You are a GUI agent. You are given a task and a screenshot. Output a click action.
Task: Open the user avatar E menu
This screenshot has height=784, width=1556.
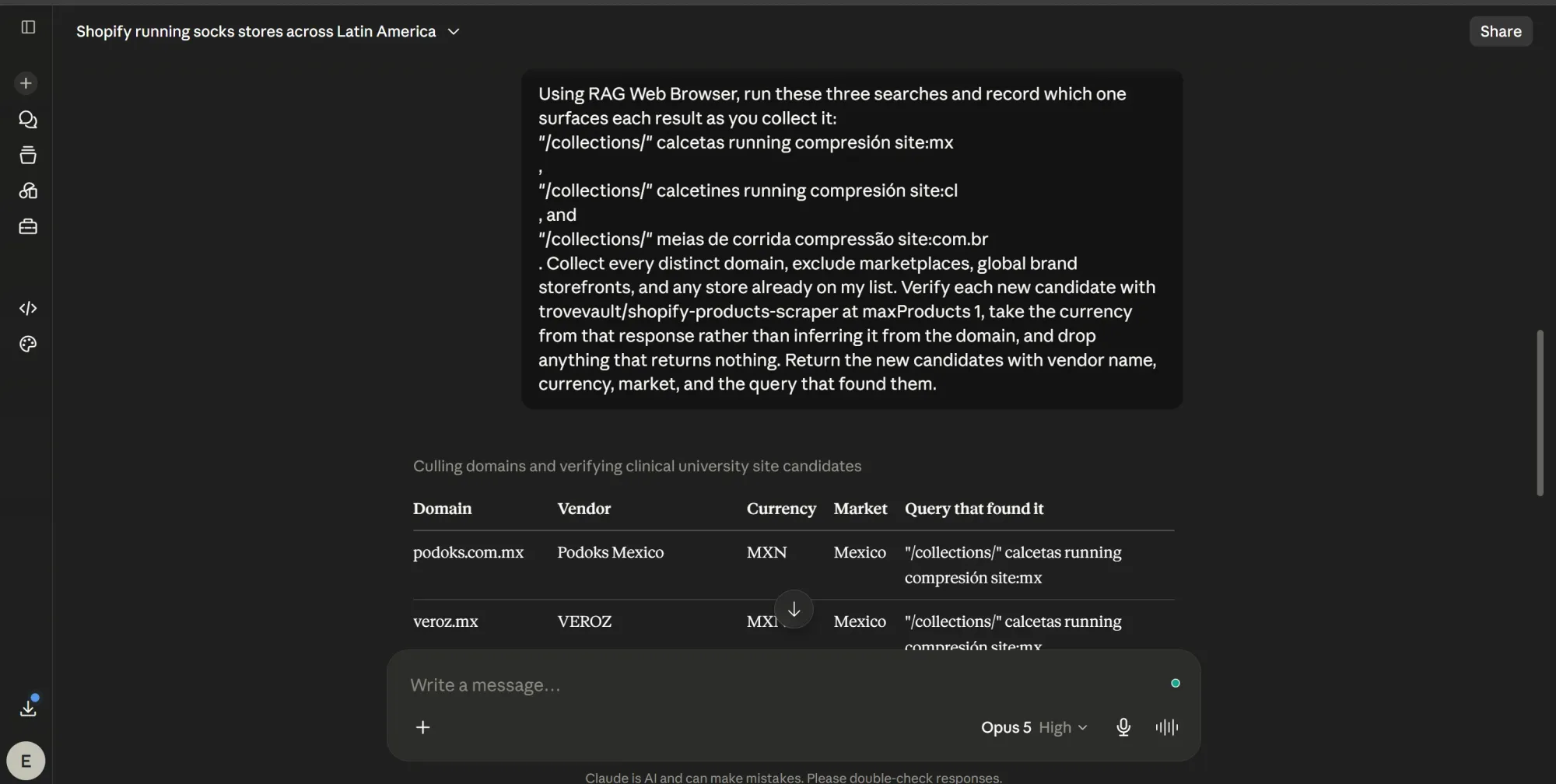pos(26,761)
